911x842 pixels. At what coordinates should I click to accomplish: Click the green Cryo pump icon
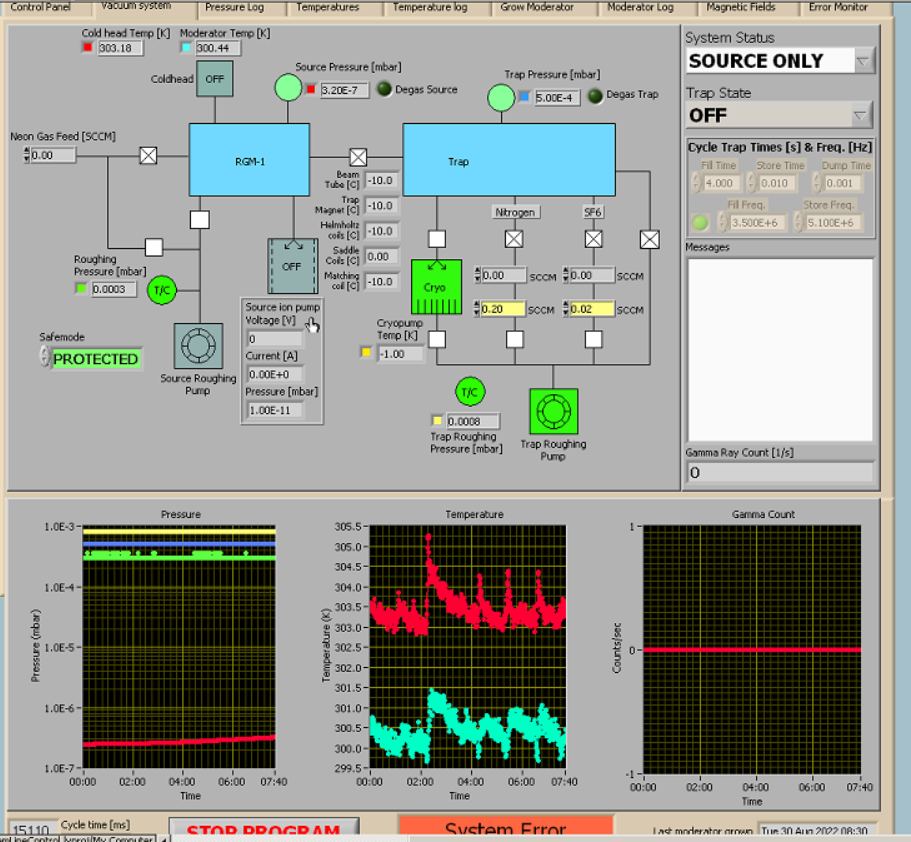tap(436, 287)
